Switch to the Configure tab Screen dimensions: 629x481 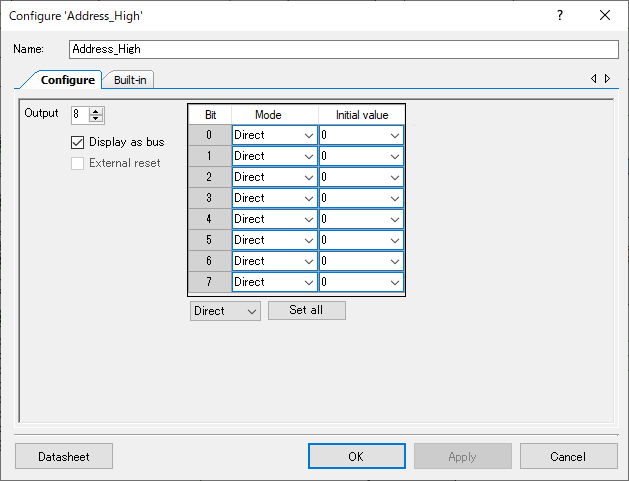pyautogui.click(x=67, y=80)
